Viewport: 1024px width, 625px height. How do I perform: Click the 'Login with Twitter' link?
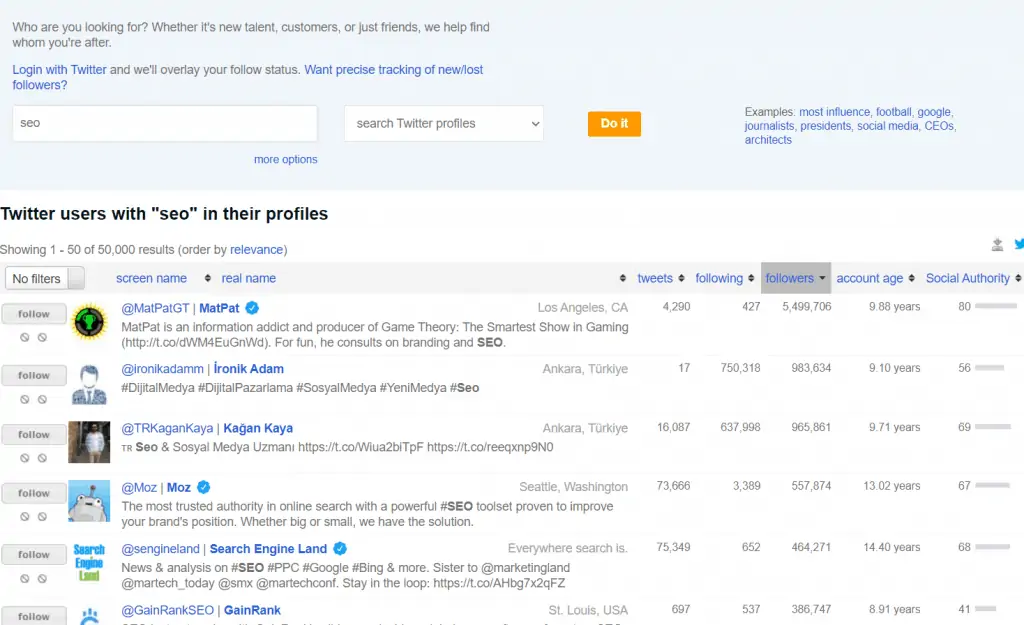[59, 70]
